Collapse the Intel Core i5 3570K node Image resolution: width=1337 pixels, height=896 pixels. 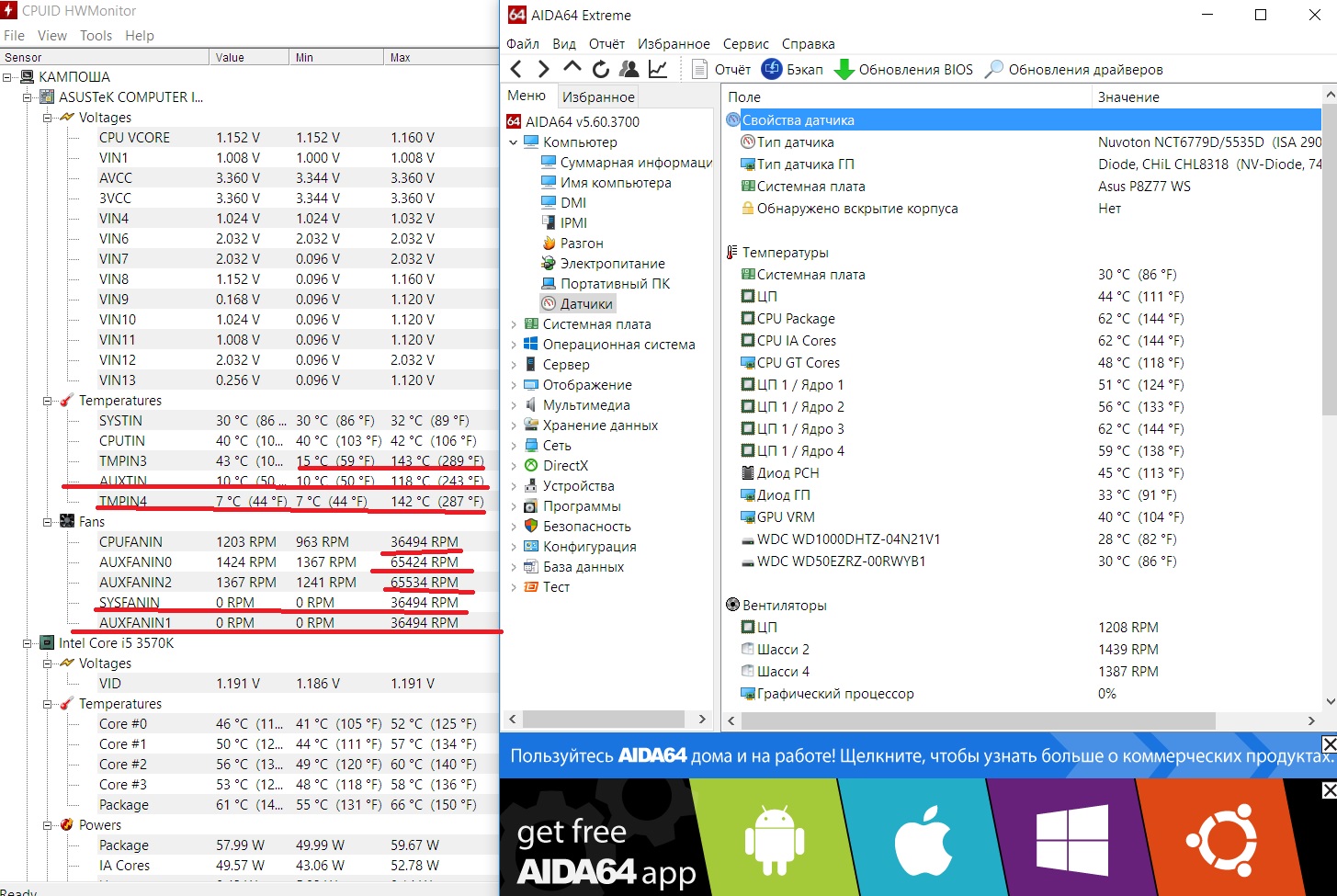tap(28, 643)
